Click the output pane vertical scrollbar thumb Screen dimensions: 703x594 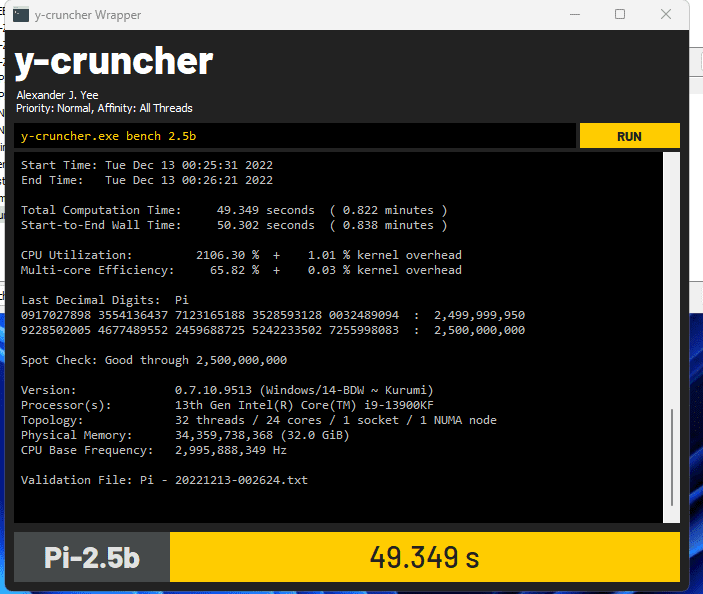point(672,457)
